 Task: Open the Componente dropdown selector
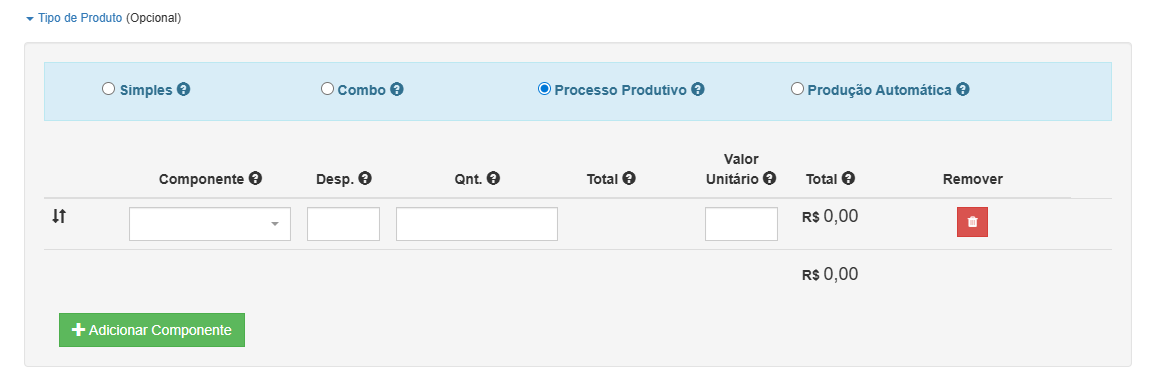pyautogui.click(x=210, y=224)
